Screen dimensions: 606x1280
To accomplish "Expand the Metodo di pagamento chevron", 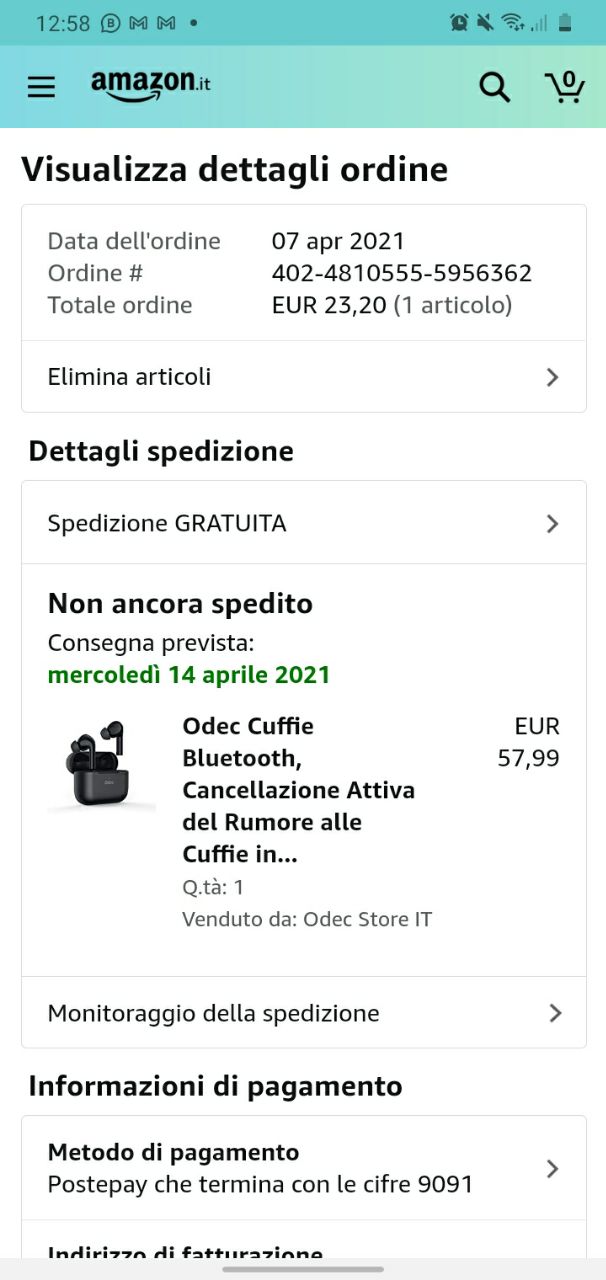I will (552, 1168).
